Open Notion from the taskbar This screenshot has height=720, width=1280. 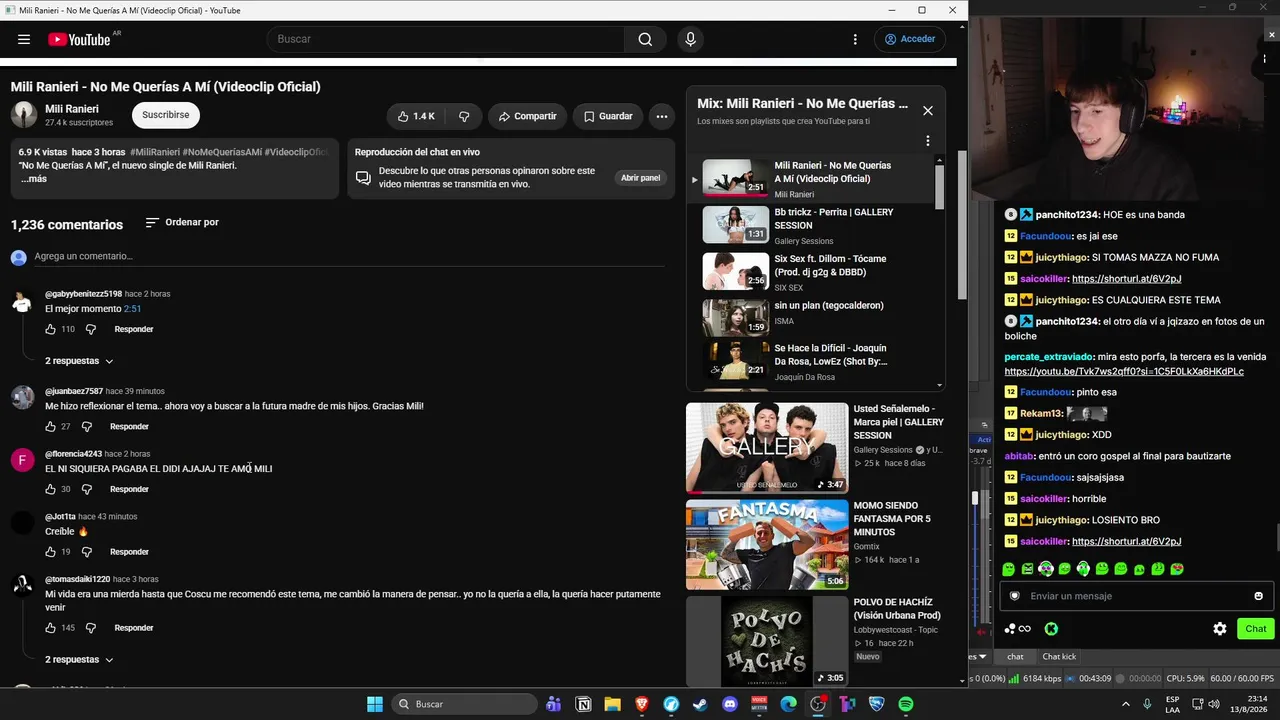tap(583, 704)
